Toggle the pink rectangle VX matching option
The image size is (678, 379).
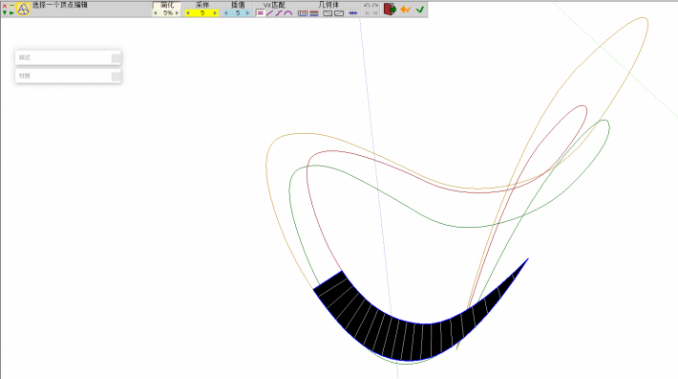260,13
